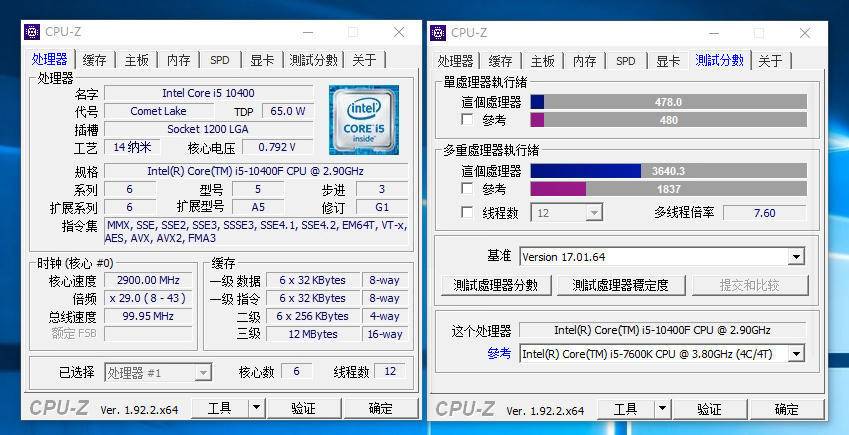Minimize the right CPU-Z window

(714, 33)
